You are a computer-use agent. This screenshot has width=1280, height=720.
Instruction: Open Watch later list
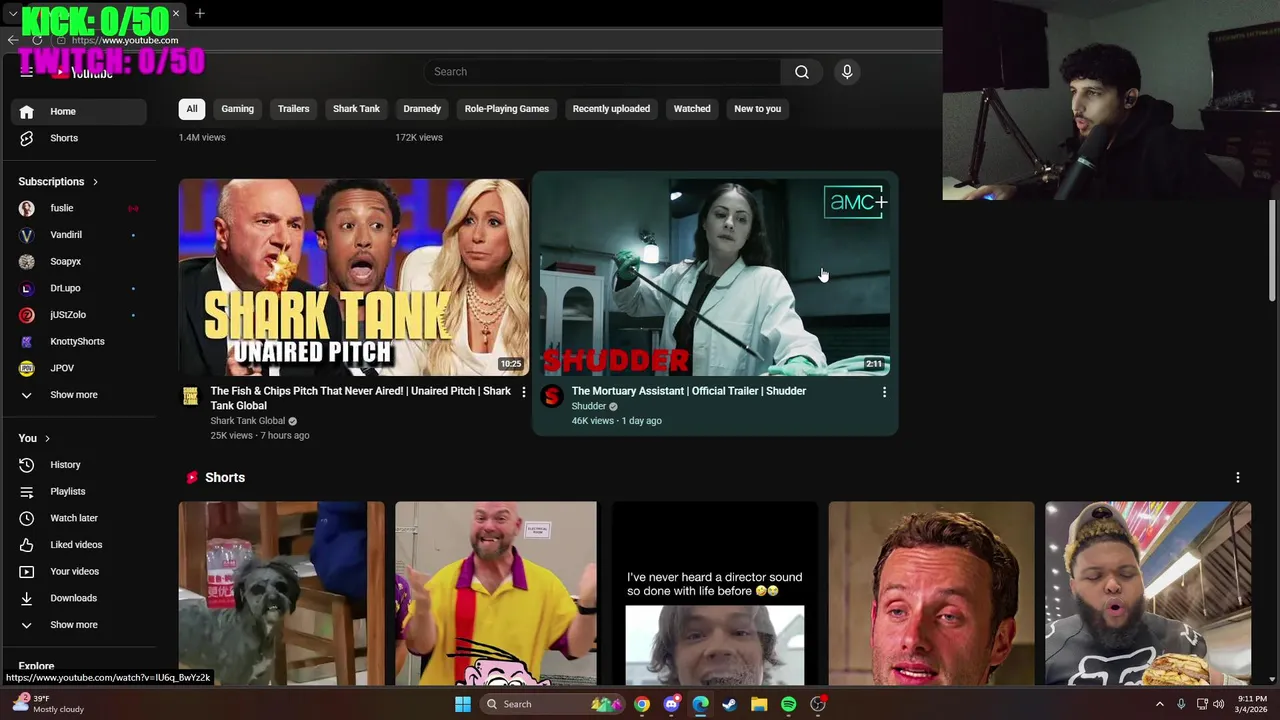(x=79, y=518)
